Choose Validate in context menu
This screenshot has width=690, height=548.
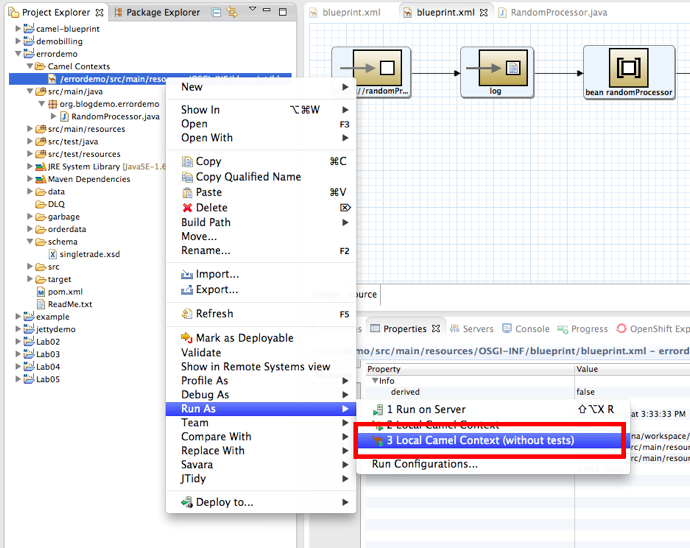(x=261, y=353)
